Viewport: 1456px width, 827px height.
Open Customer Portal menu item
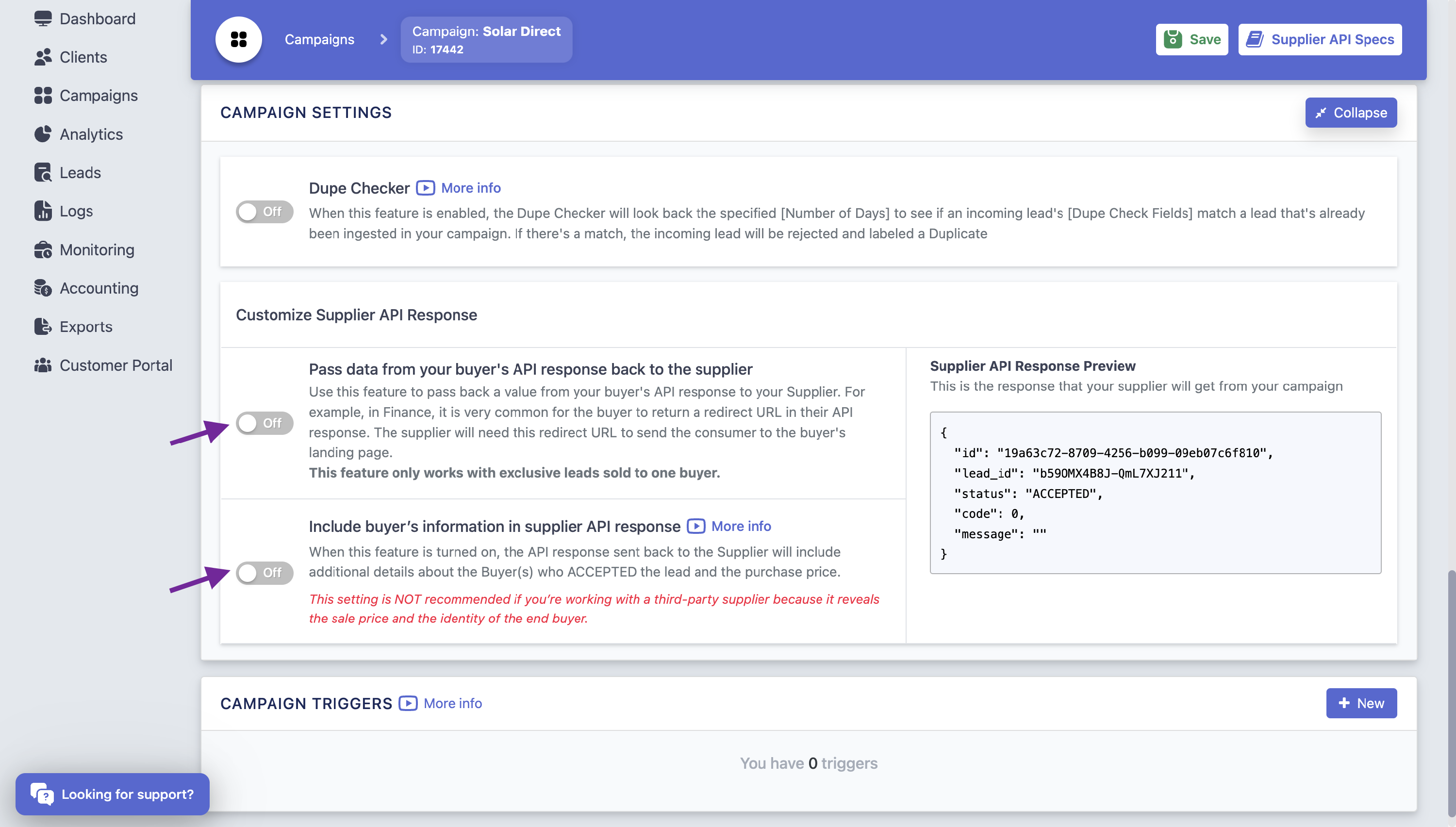[103, 365]
